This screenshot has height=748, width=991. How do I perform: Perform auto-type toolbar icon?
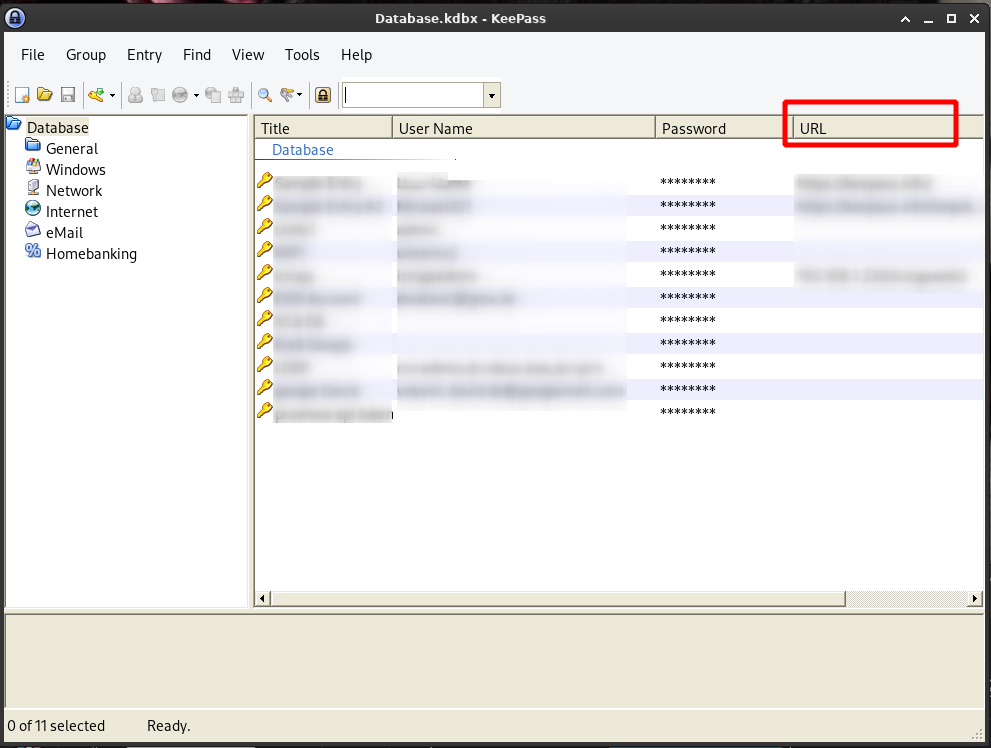(236, 95)
